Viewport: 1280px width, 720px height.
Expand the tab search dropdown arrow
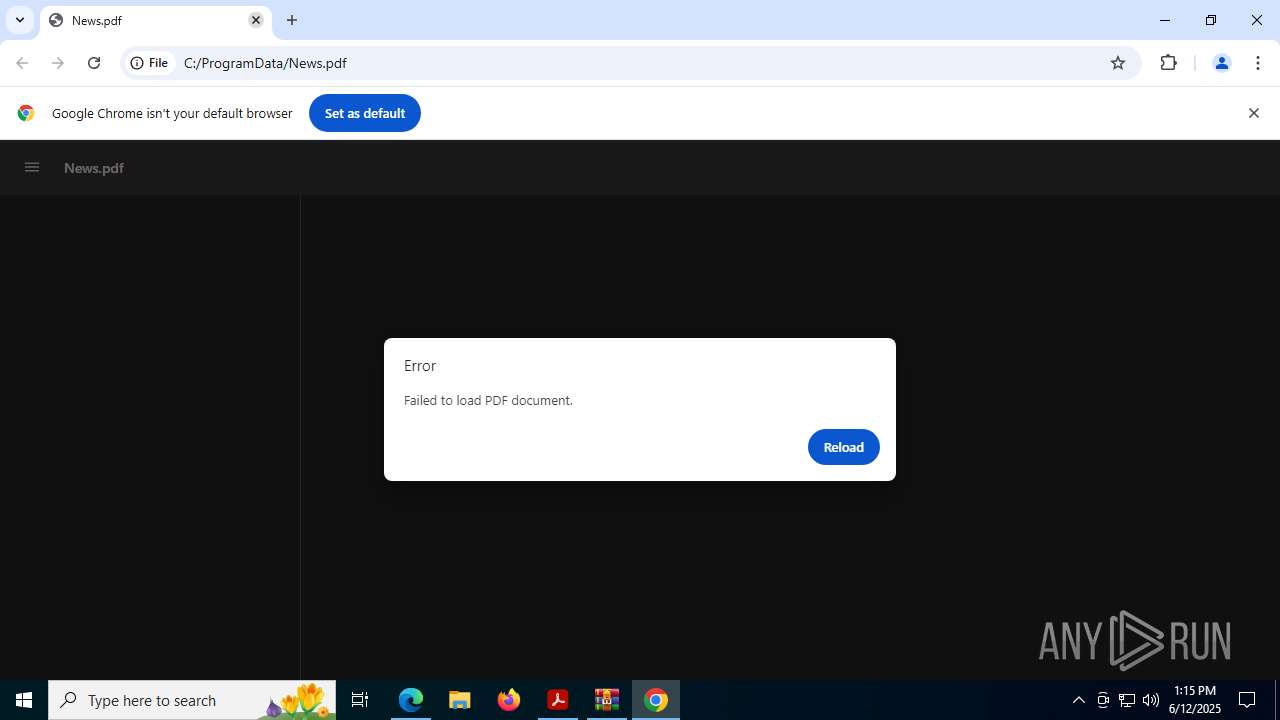point(20,20)
